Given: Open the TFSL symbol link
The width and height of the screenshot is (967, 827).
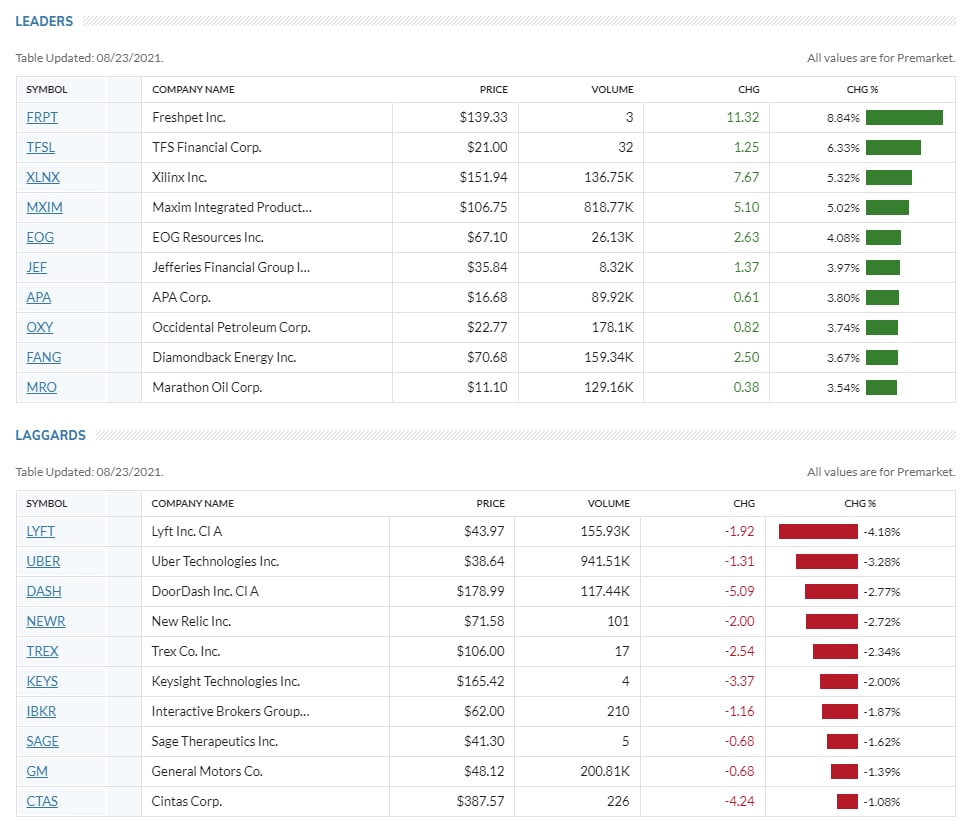Looking at the screenshot, I should [x=41, y=147].
